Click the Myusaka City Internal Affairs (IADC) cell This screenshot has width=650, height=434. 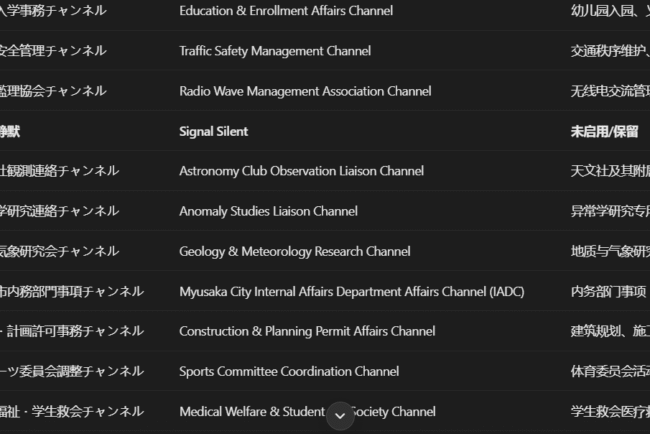351,291
